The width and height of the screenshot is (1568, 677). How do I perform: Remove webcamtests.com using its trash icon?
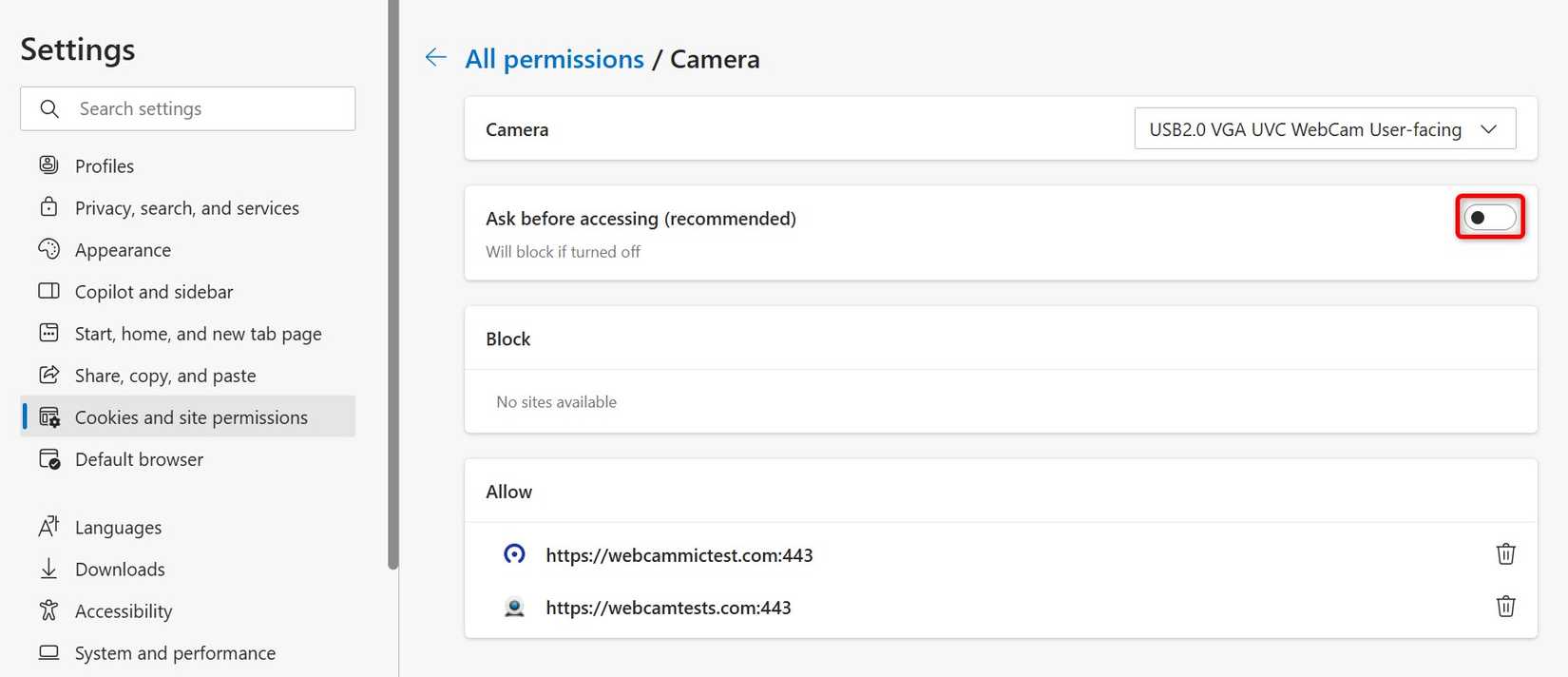(1505, 607)
